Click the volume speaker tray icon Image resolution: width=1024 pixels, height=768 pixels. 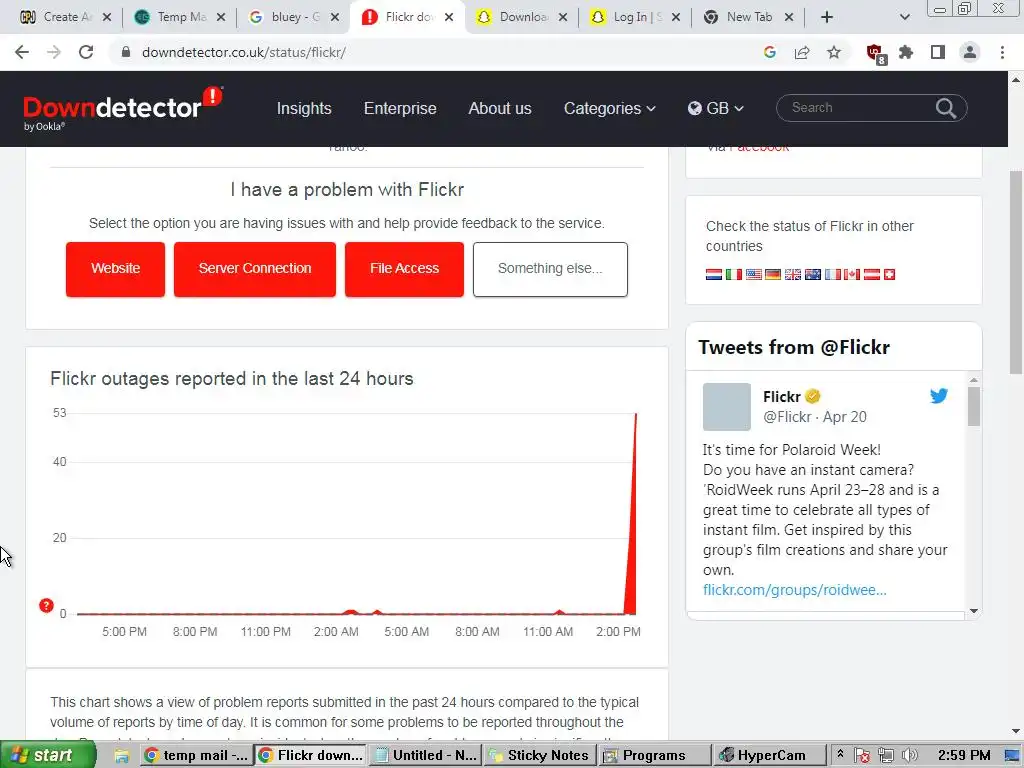point(910,755)
